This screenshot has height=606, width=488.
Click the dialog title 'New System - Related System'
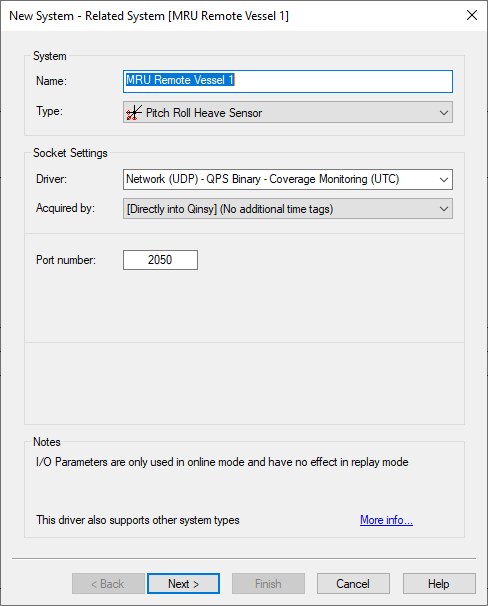tap(149, 16)
